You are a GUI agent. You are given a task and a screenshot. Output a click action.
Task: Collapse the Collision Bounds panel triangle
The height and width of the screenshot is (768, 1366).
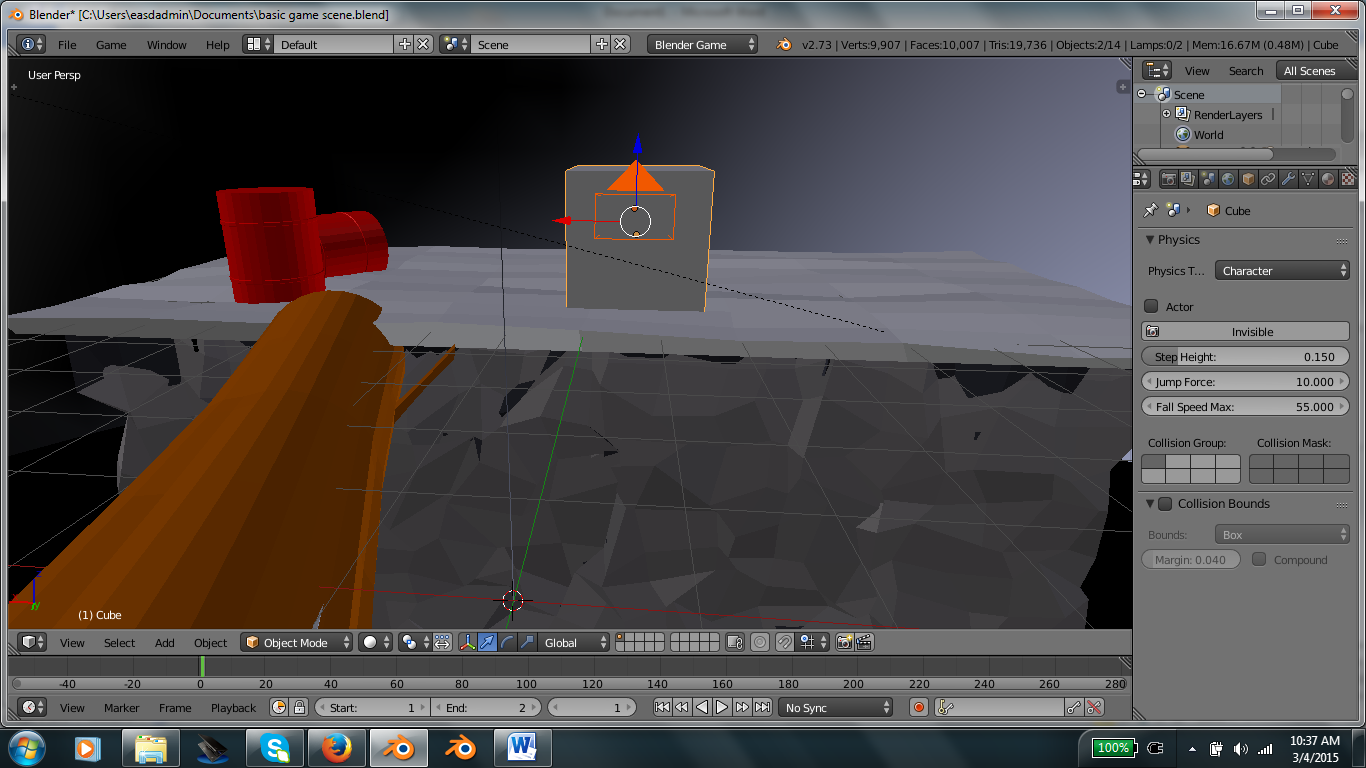click(1149, 503)
